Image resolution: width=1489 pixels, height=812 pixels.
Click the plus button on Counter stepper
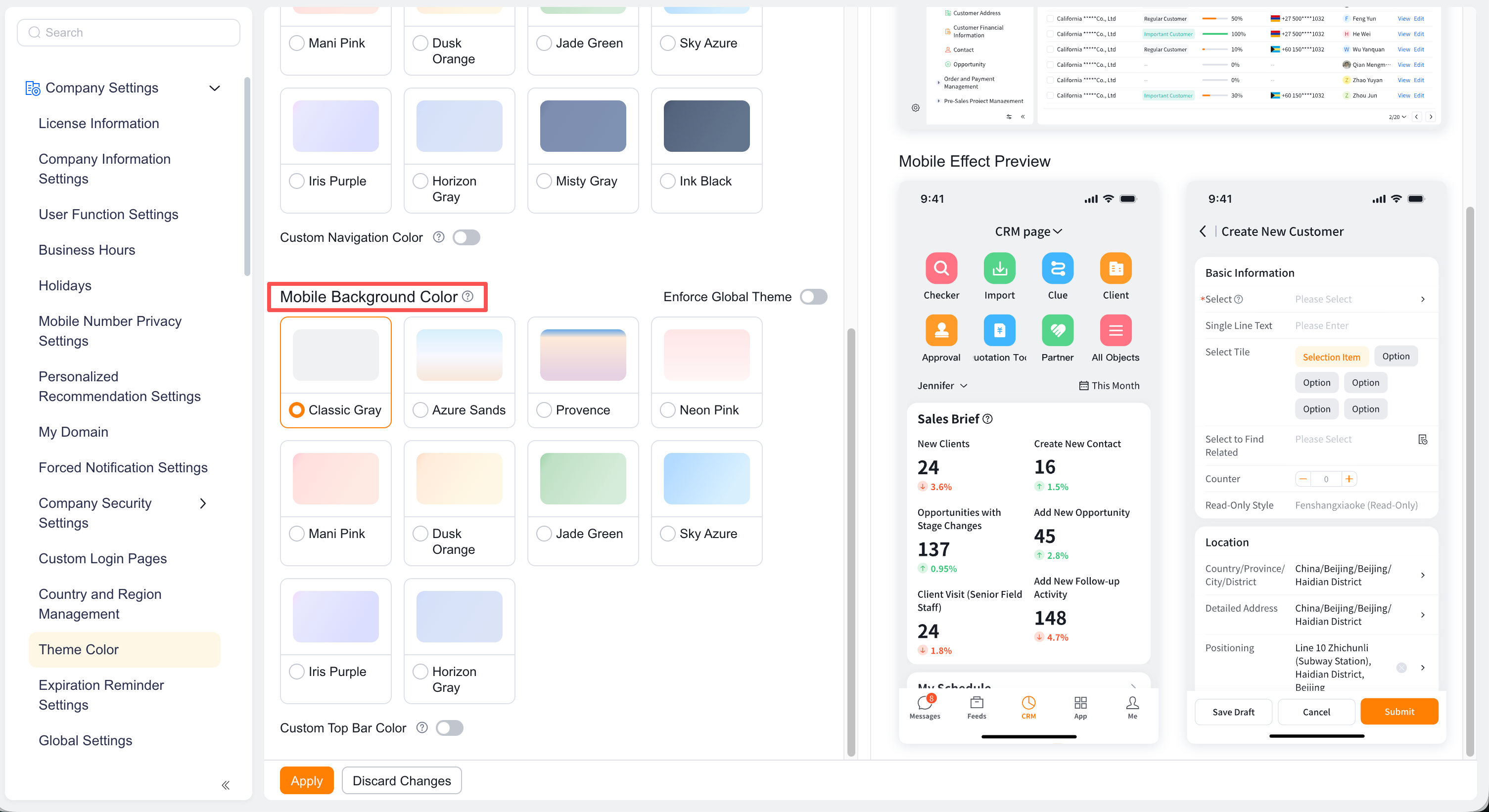(x=1349, y=479)
